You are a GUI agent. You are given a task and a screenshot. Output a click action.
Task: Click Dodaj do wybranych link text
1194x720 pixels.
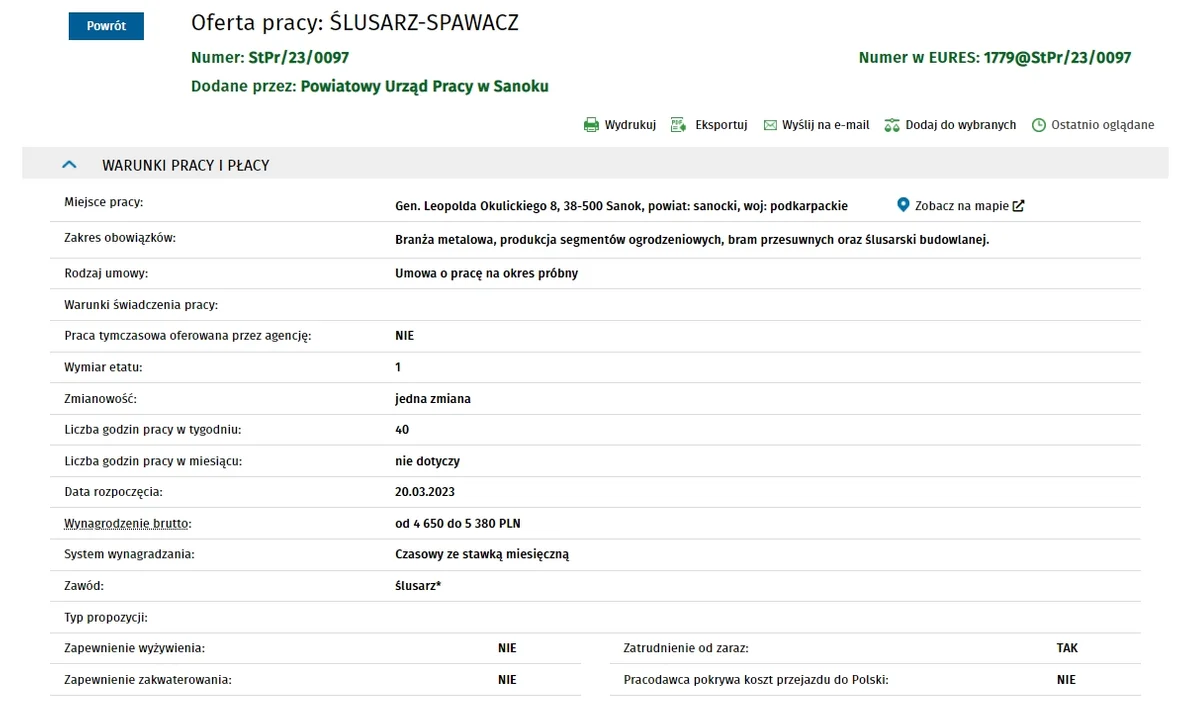[x=960, y=125]
